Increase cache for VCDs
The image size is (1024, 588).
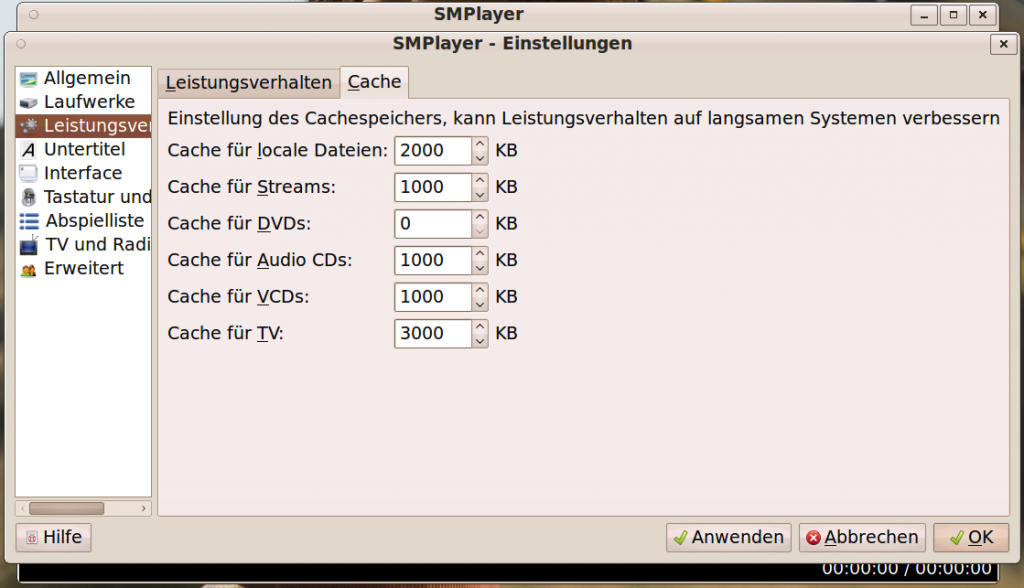click(x=480, y=289)
